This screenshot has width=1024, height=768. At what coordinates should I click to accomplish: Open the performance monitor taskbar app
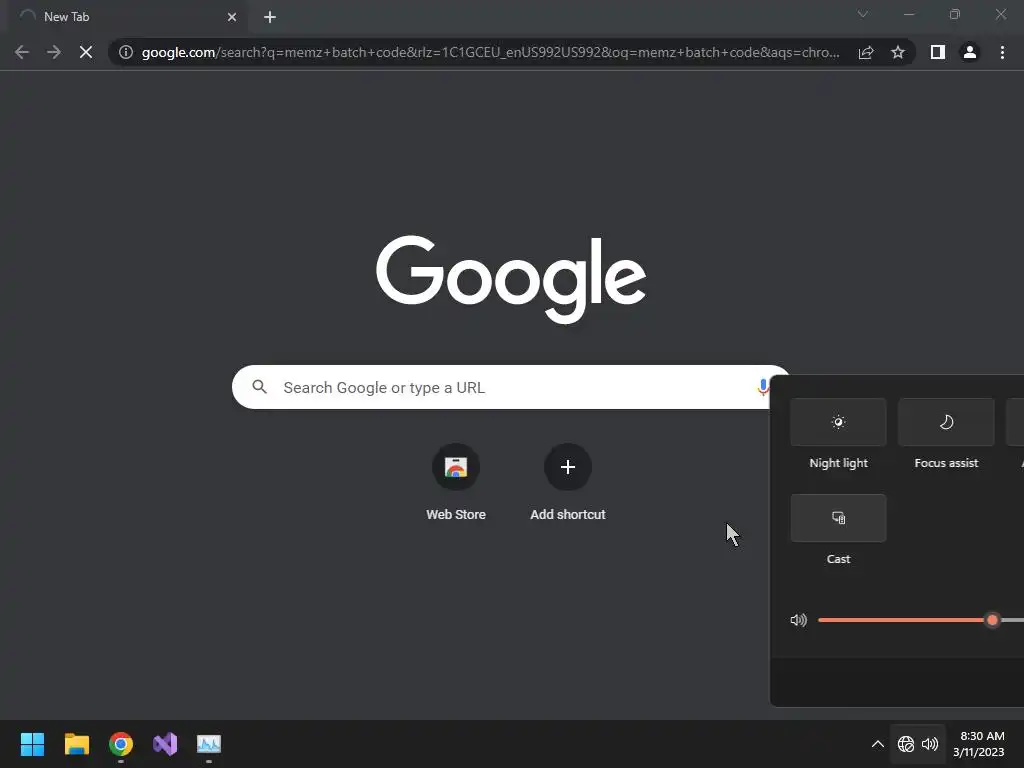click(x=209, y=744)
